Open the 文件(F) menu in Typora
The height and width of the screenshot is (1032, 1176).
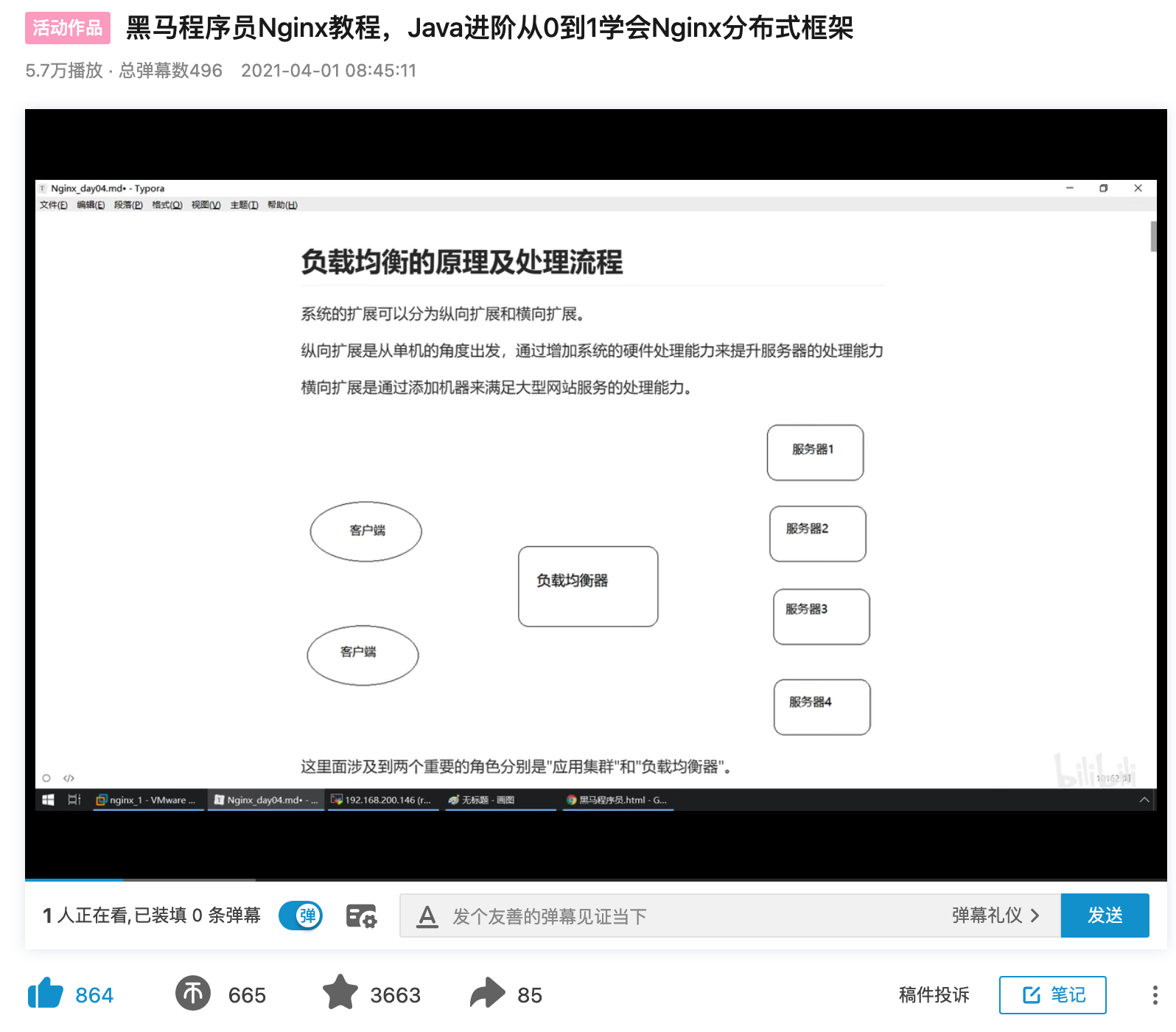click(53, 205)
